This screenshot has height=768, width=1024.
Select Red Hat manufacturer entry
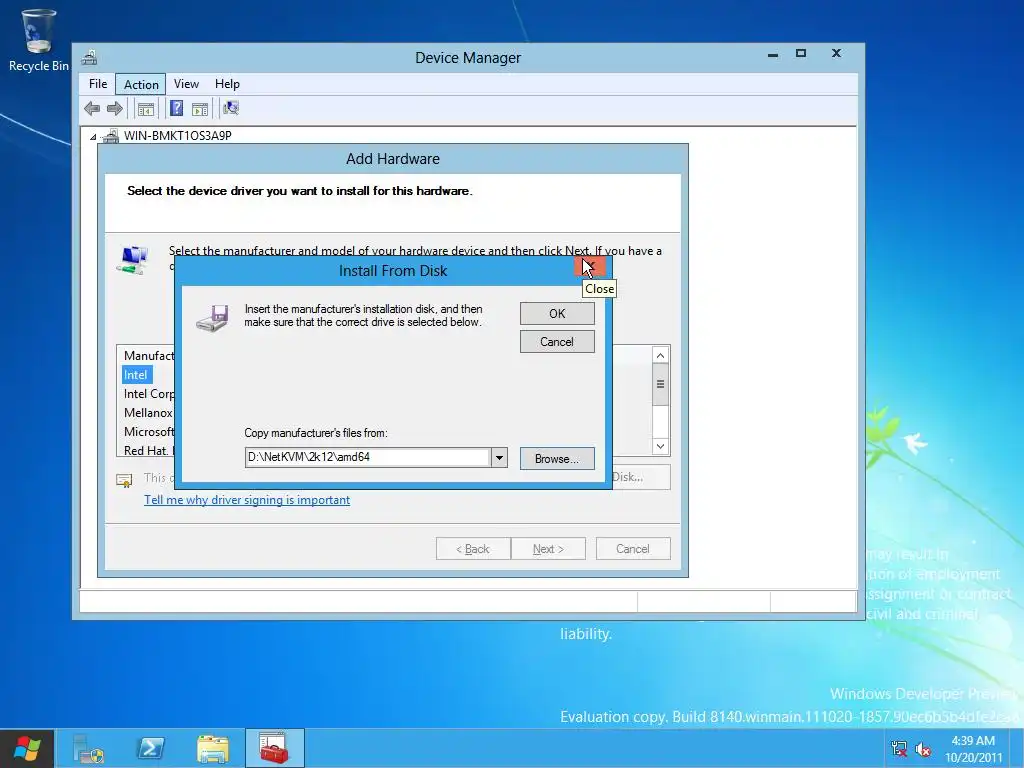pyautogui.click(x=148, y=451)
